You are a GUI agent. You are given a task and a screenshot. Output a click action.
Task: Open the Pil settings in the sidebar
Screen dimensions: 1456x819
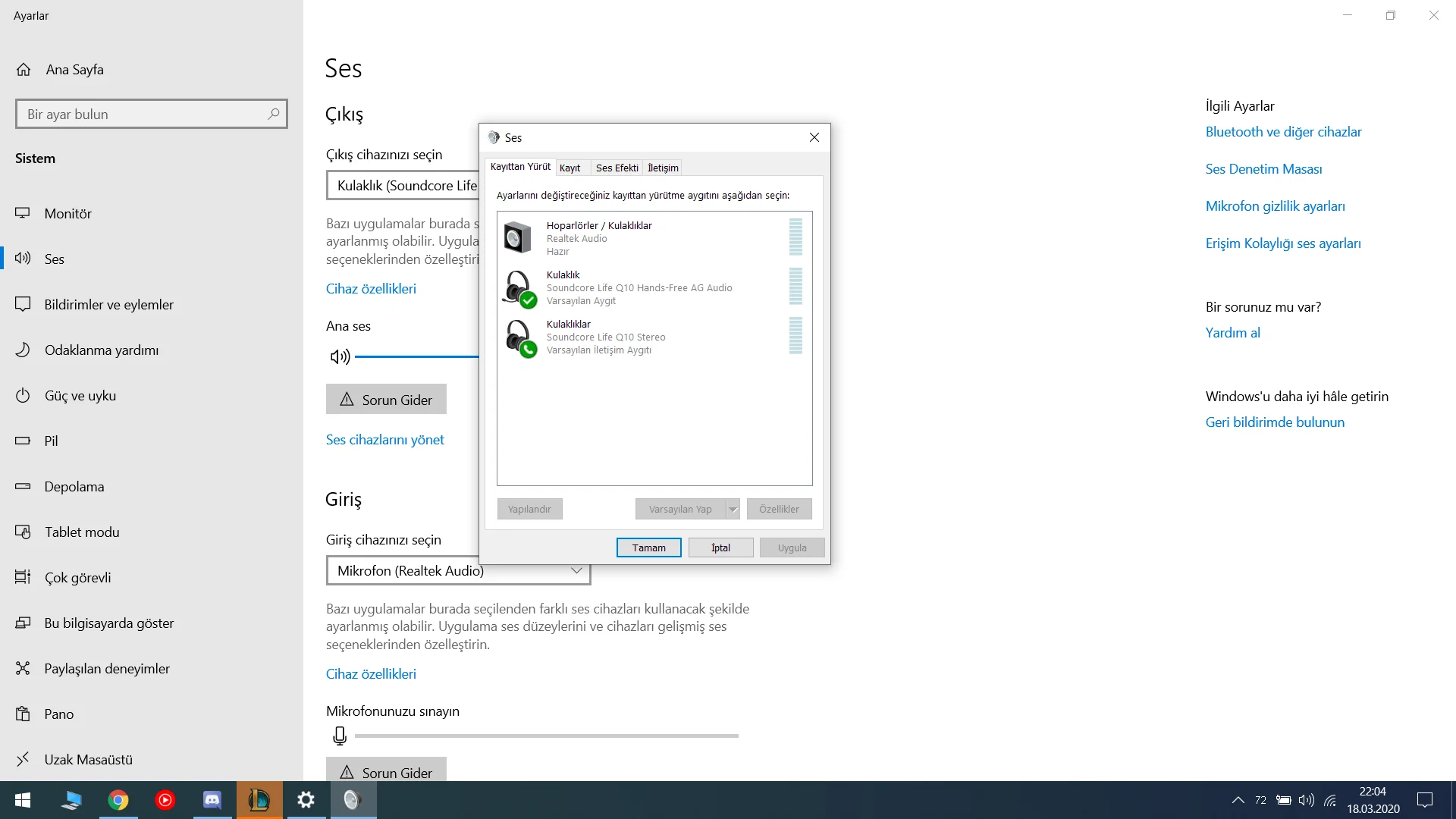pos(51,441)
